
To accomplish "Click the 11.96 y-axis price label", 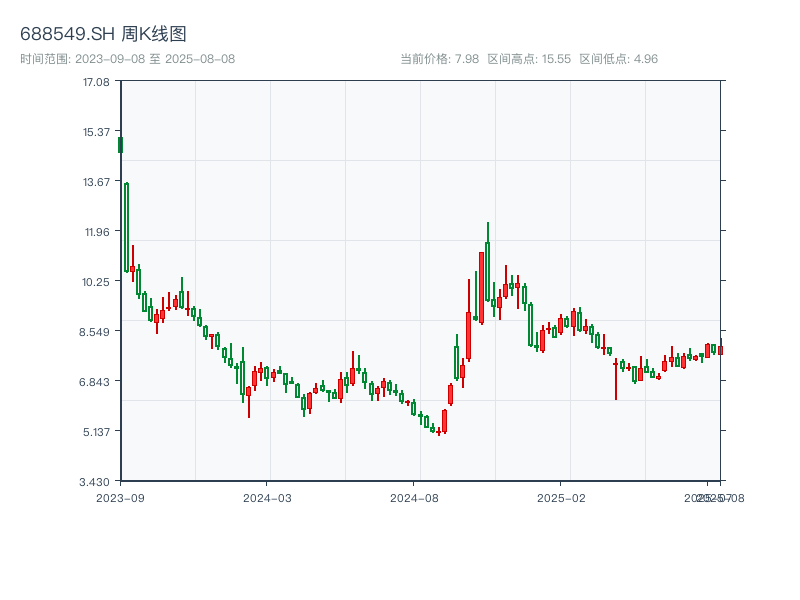I will pos(96,231).
